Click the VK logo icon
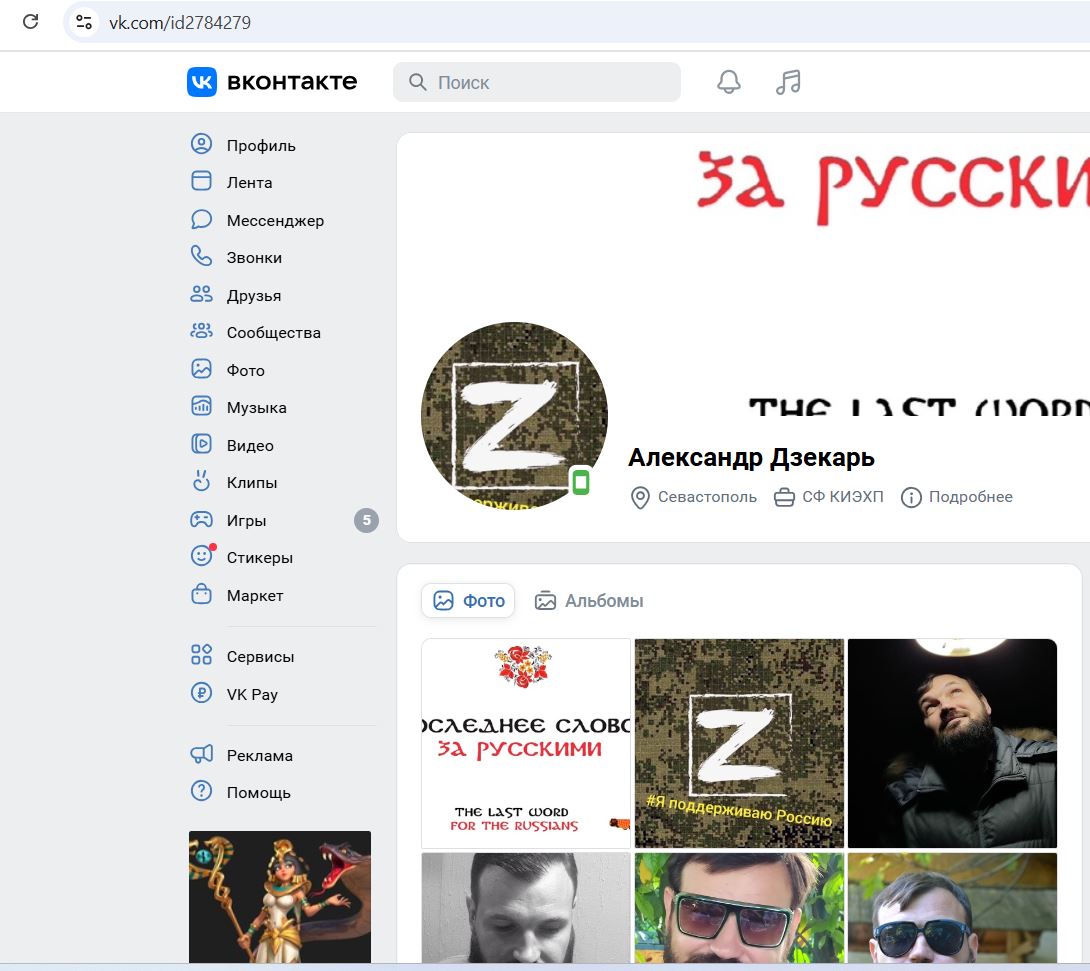Screen dimensions: 1090x971 point(202,82)
